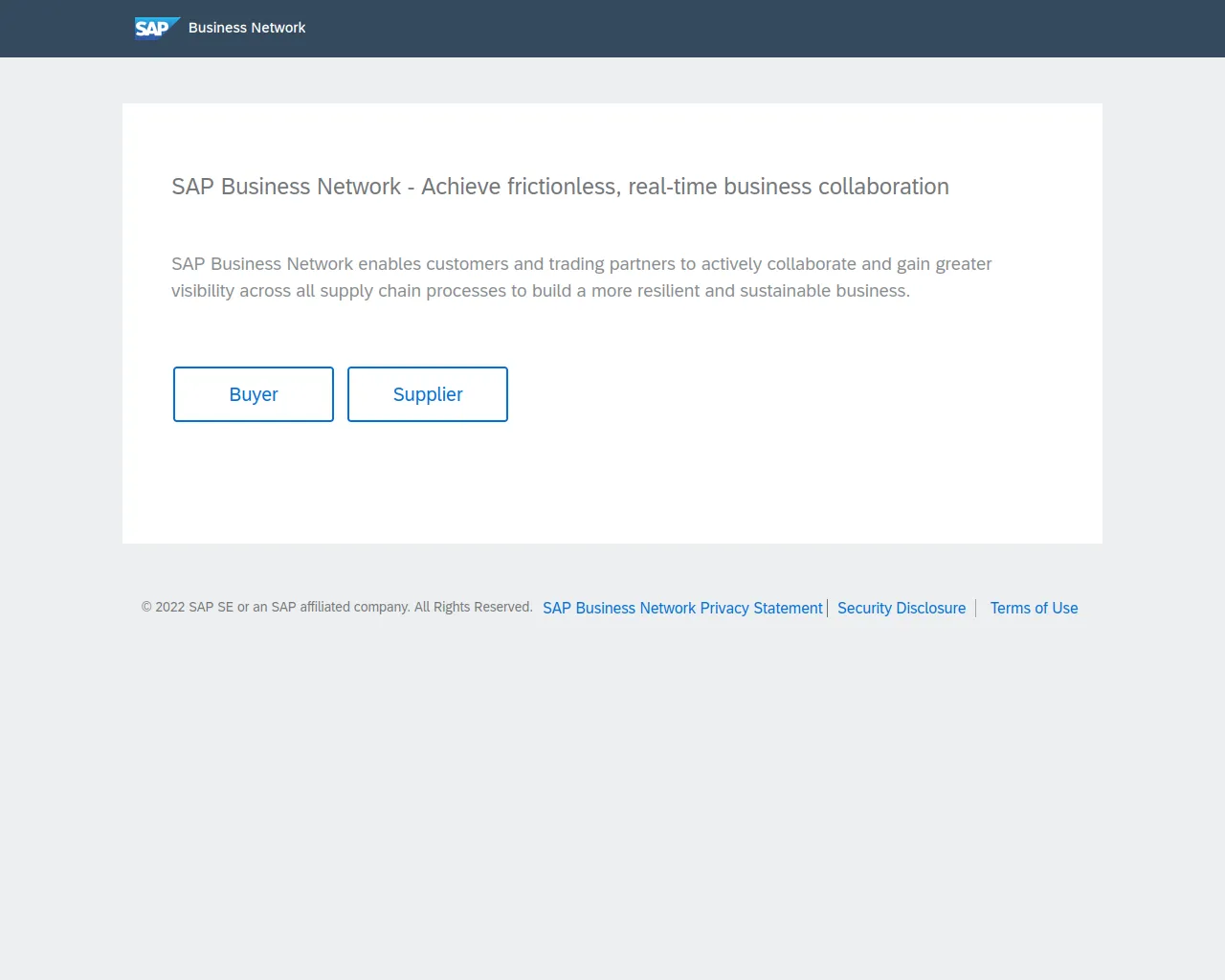View the Terms of Use link
1225x980 pixels.
(x=1034, y=608)
